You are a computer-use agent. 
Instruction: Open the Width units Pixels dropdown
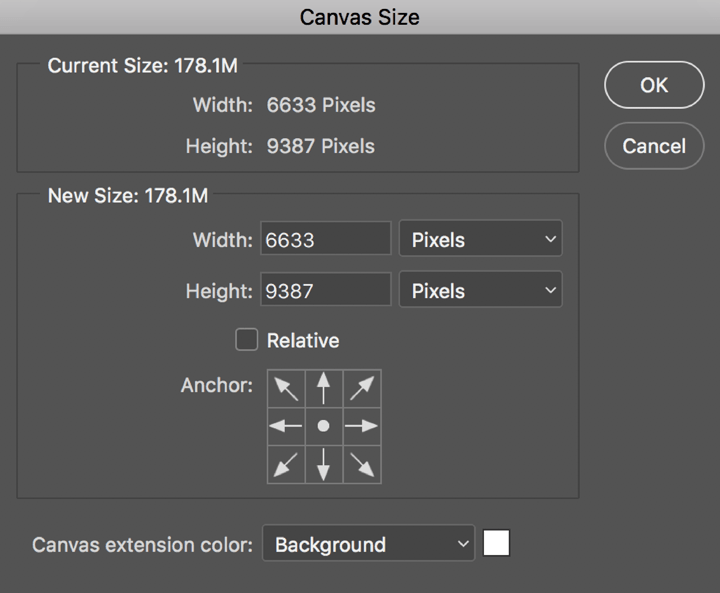[x=480, y=240]
